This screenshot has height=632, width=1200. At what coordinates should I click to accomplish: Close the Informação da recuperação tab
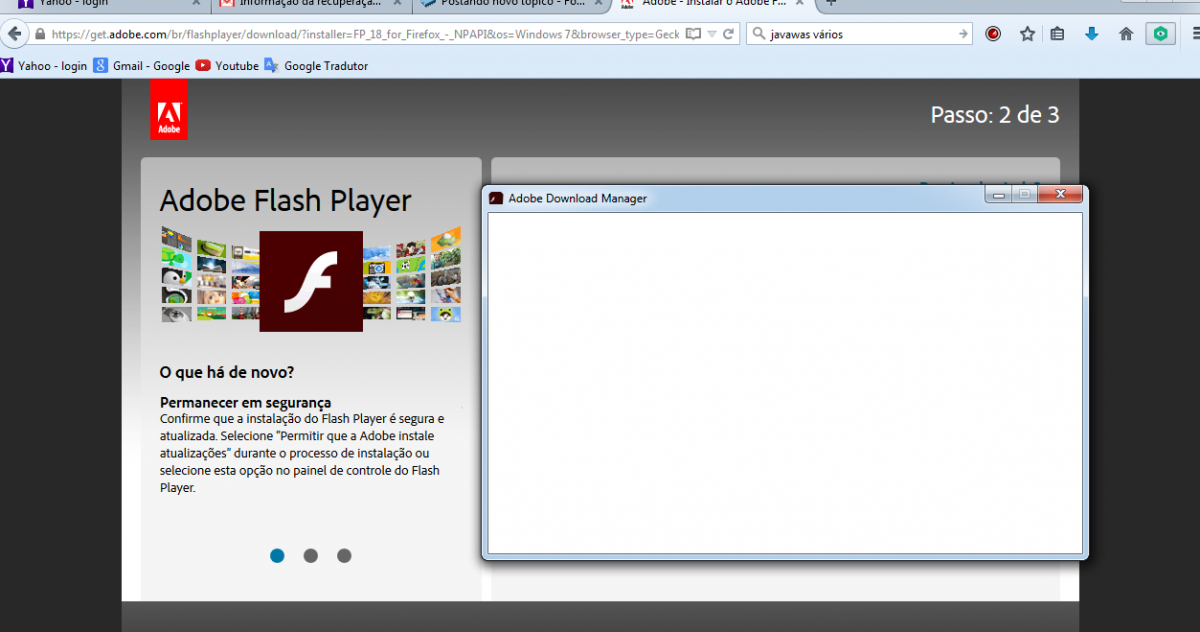[x=396, y=3]
